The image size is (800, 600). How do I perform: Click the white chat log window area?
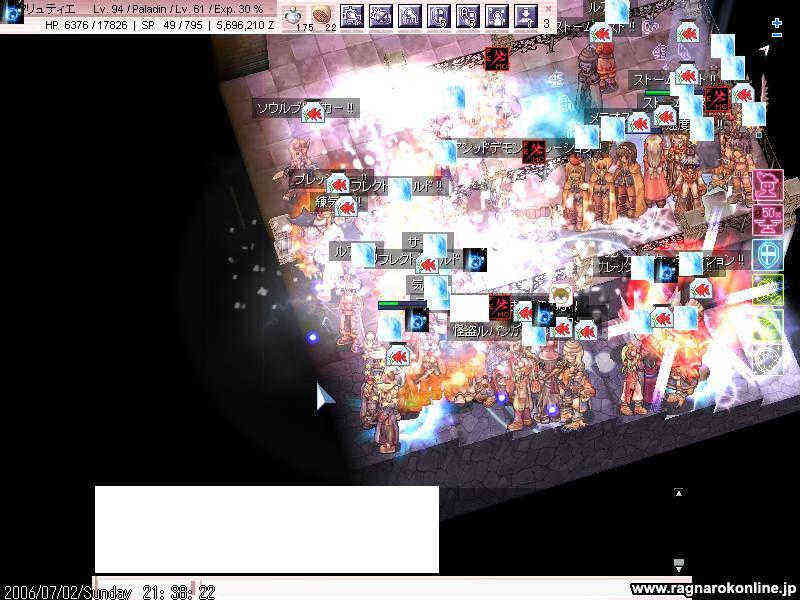pos(266,529)
